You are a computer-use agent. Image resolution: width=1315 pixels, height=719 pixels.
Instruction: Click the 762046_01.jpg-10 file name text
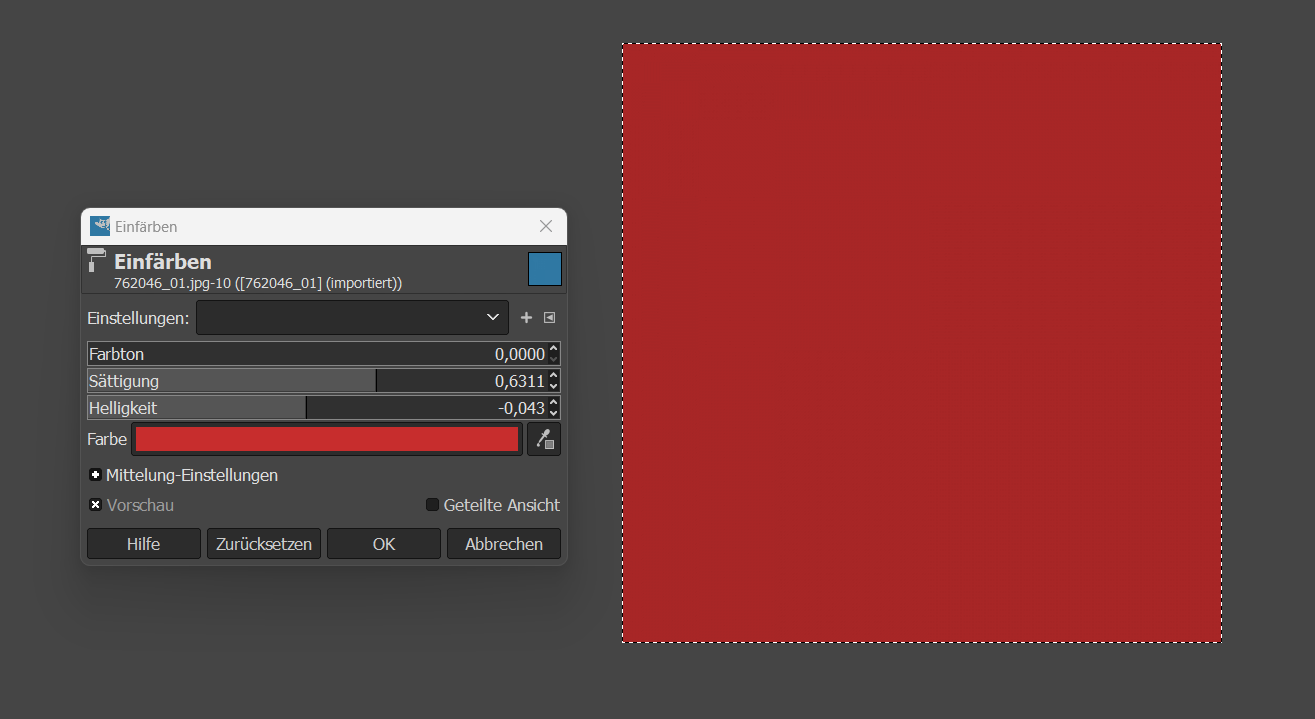click(174, 283)
